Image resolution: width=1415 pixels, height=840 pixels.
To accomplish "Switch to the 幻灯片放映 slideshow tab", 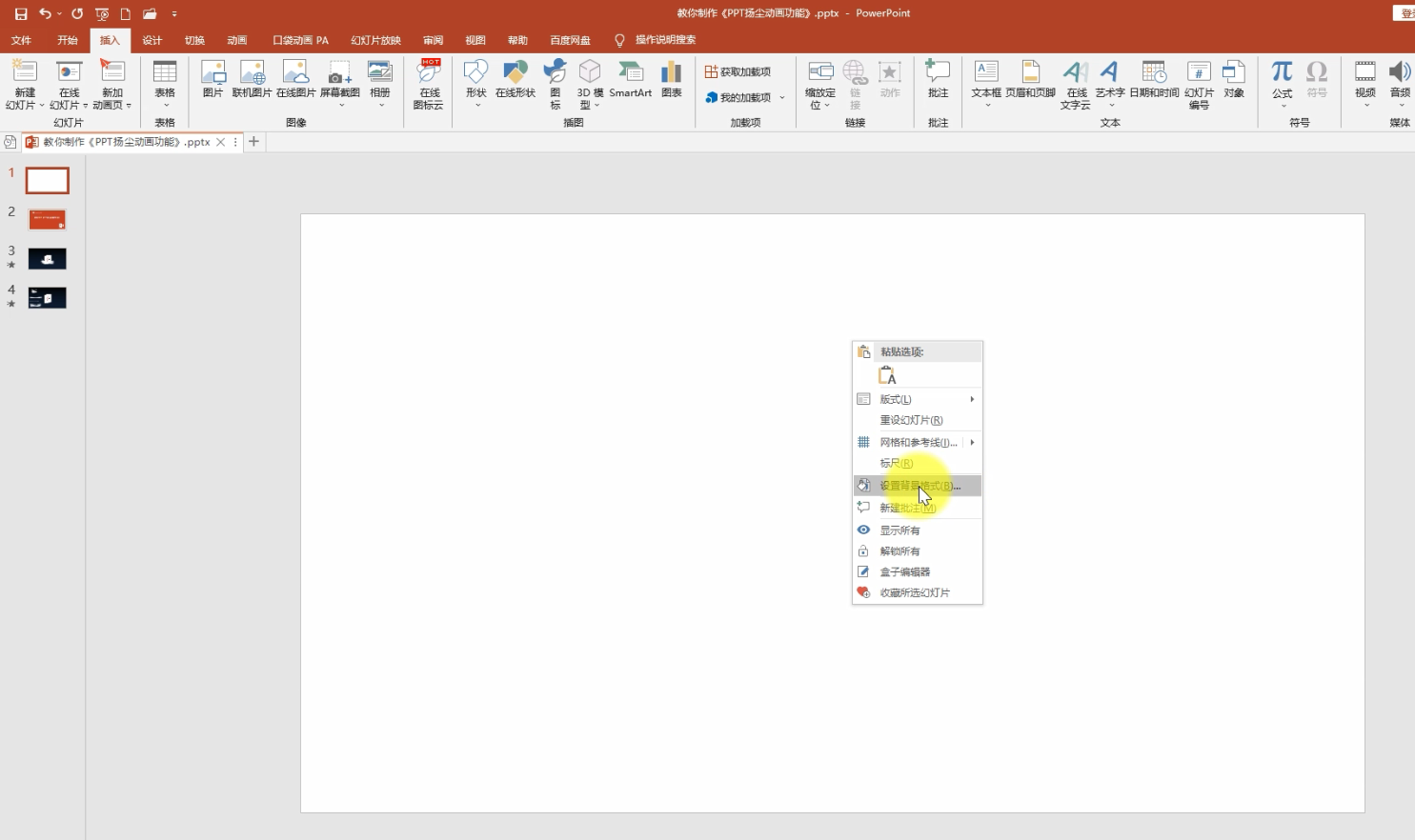I will point(375,40).
